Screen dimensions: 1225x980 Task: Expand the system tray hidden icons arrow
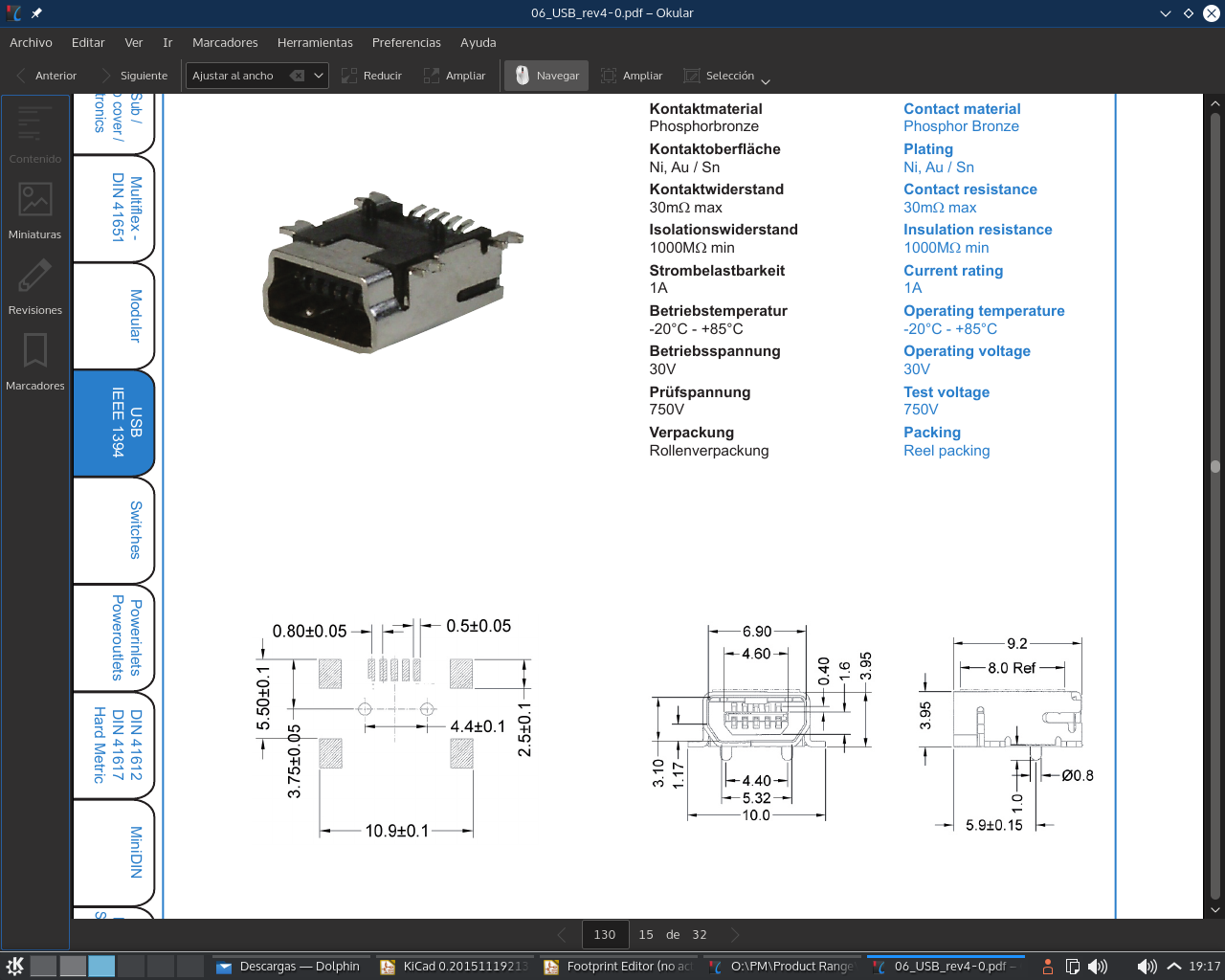(1174, 967)
